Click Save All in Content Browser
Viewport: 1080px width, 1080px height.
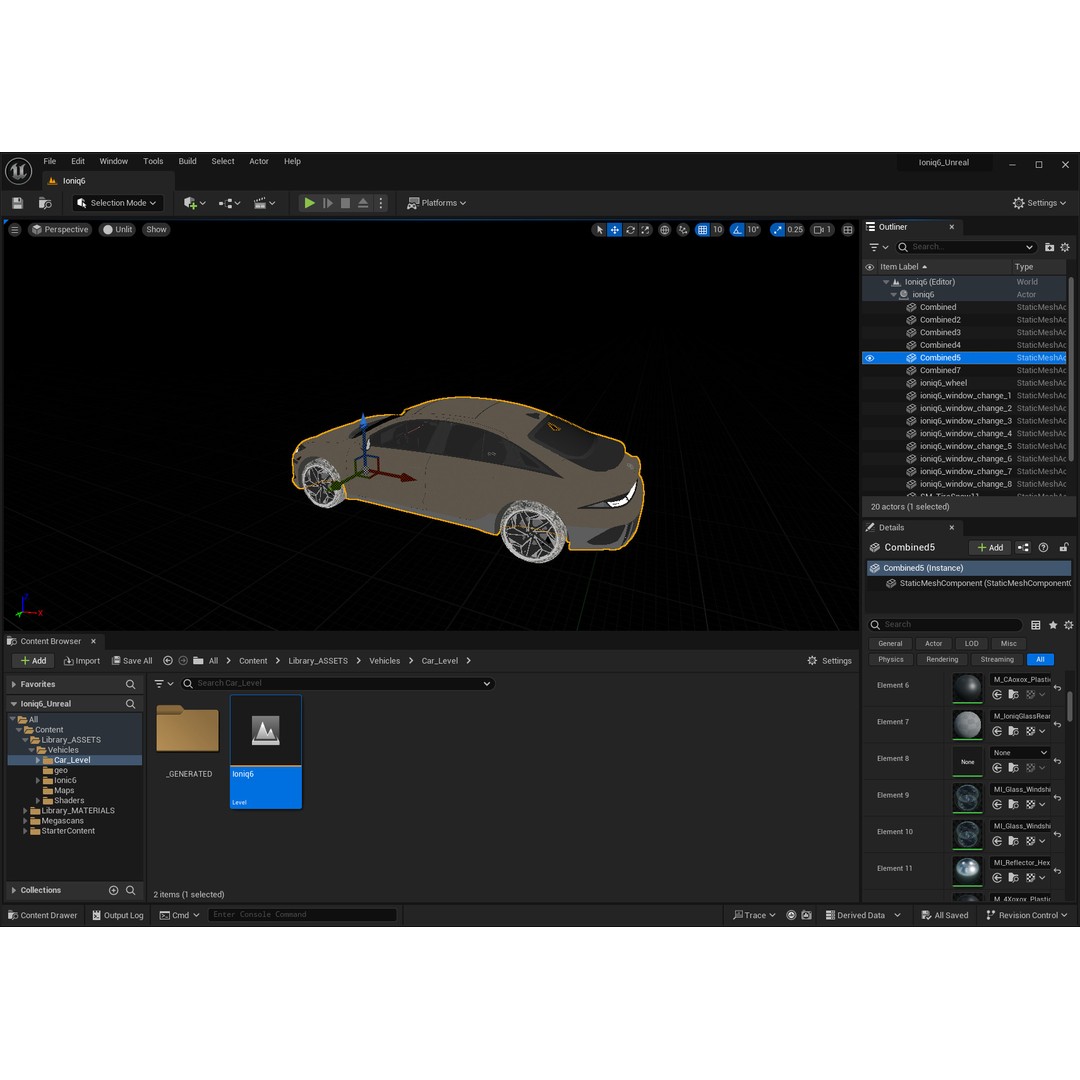pos(132,661)
